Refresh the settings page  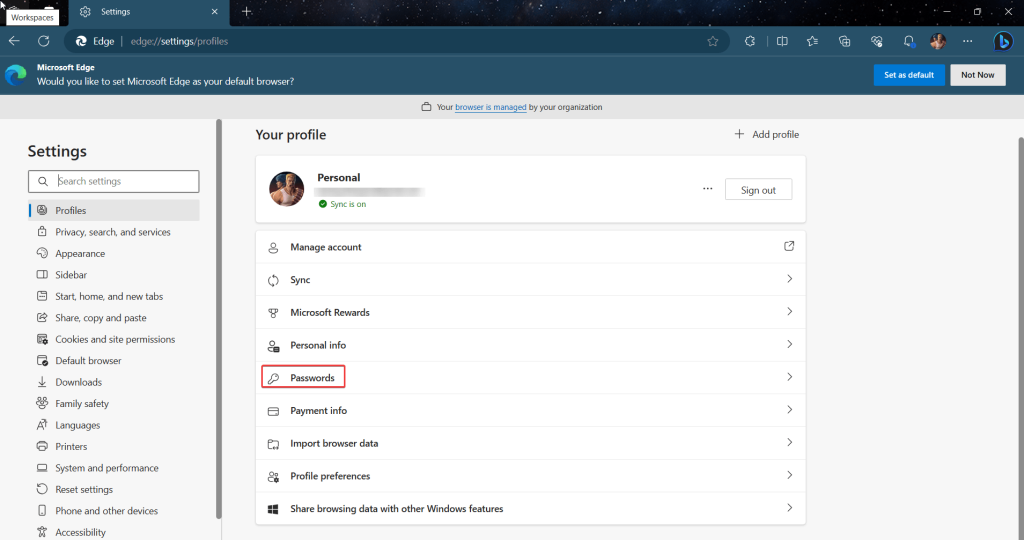click(x=44, y=41)
